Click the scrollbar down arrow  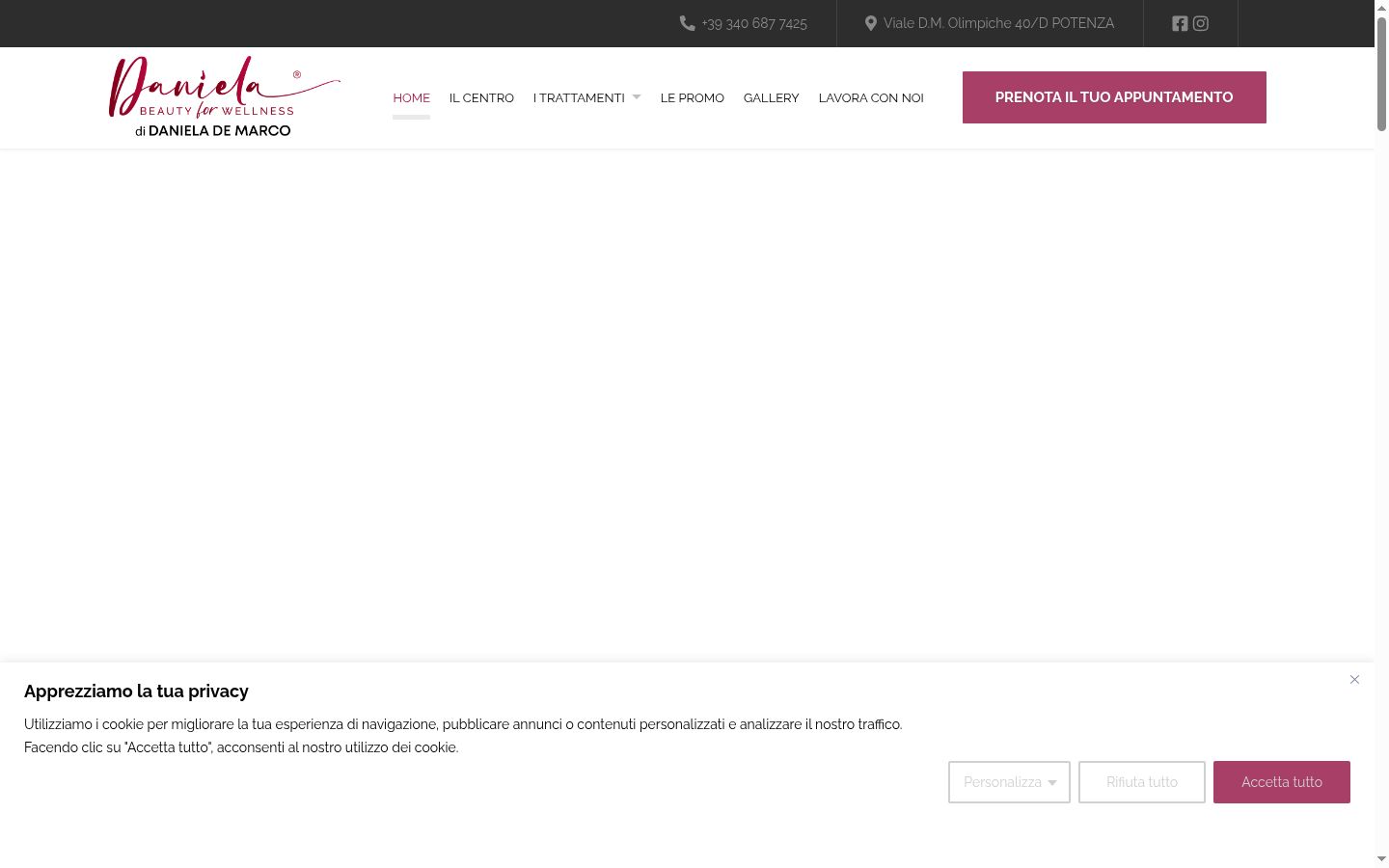(x=1381, y=859)
